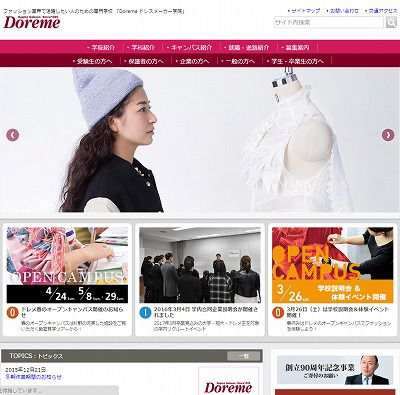400x395 pixels.
Task: Click blue circle icon under company briefing card
Action: coord(145,313)
